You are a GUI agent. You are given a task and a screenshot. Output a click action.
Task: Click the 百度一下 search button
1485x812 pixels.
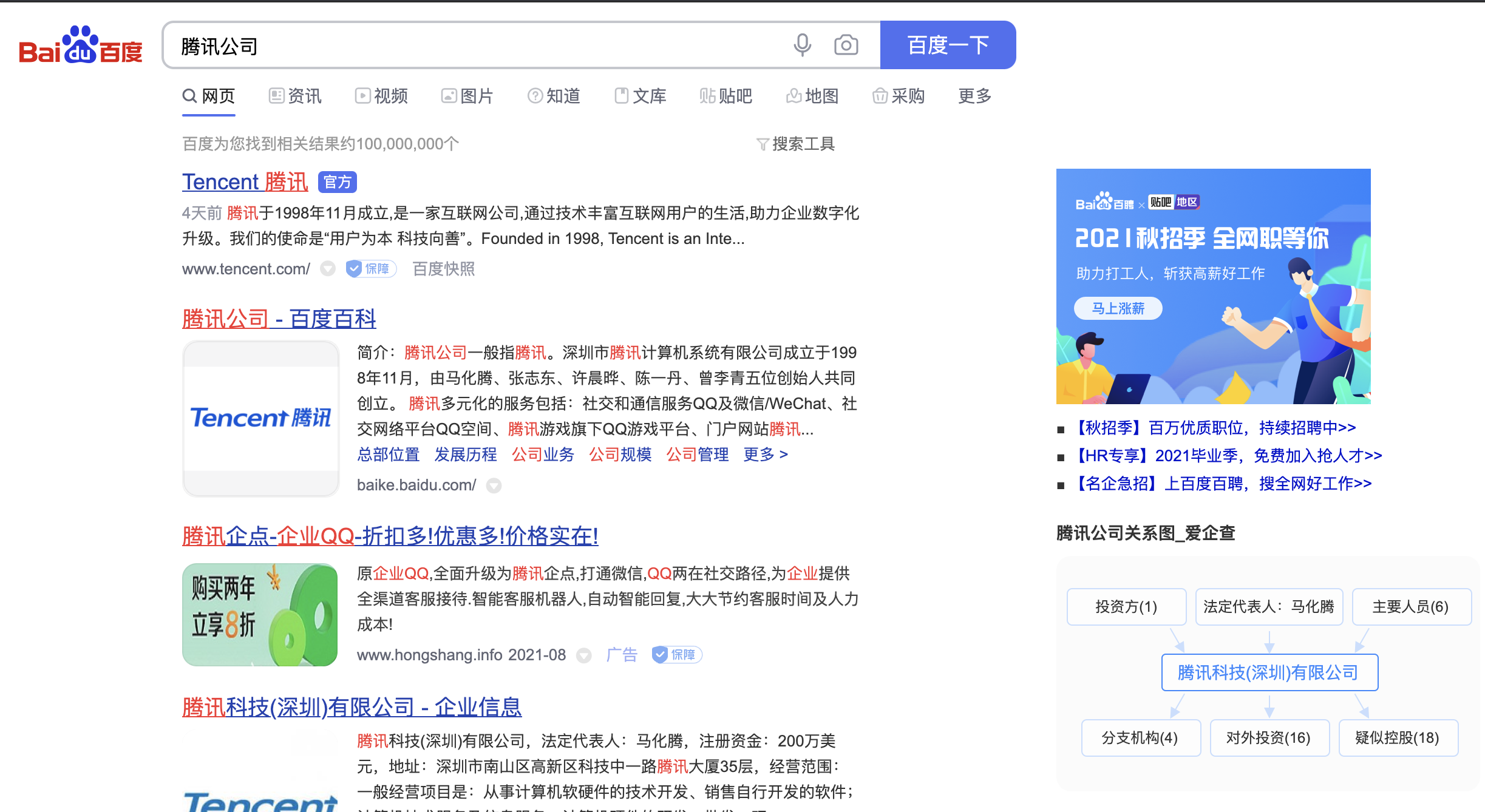tap(948, 45)
